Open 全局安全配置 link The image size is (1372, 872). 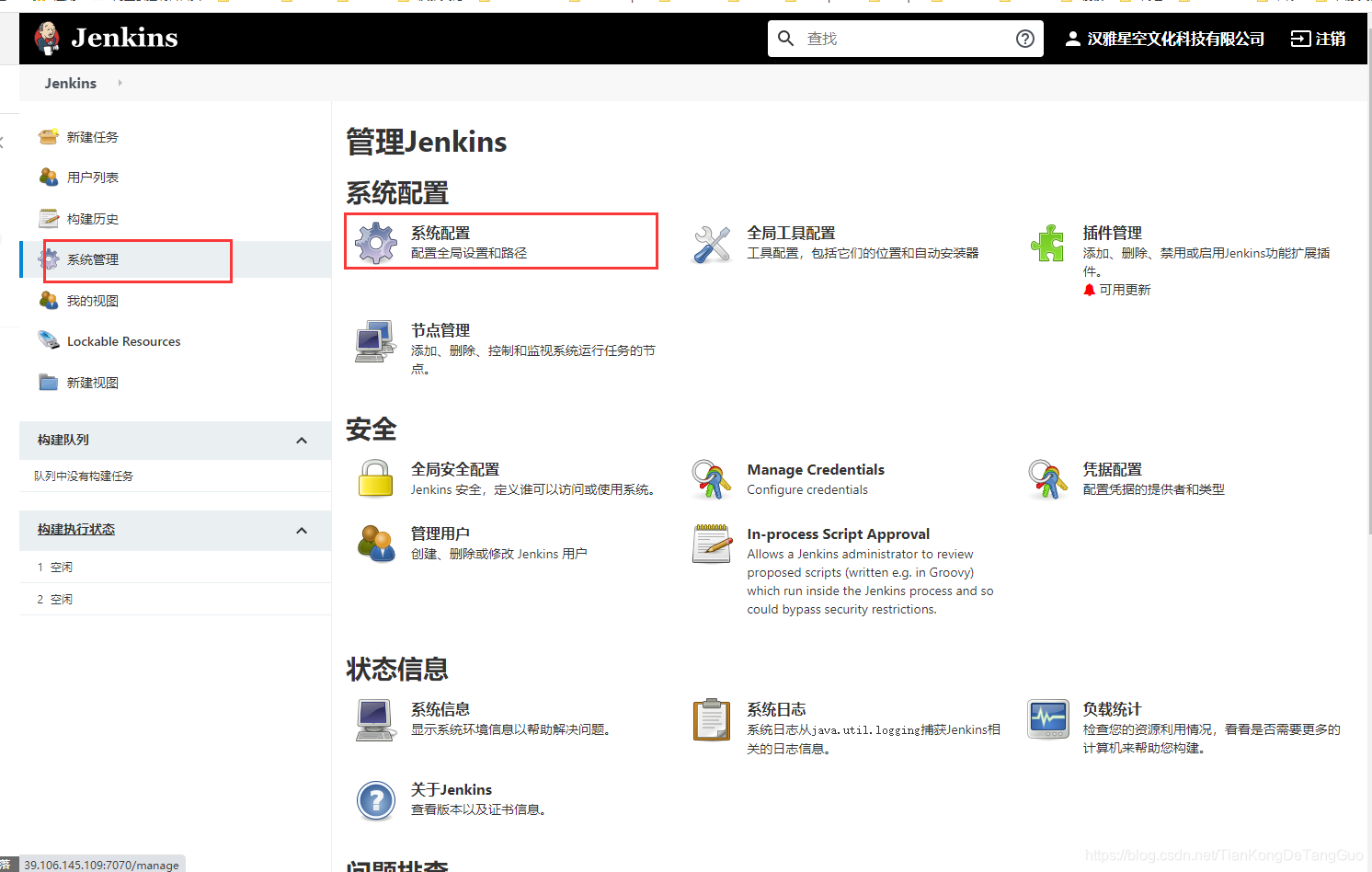[455, 469]
